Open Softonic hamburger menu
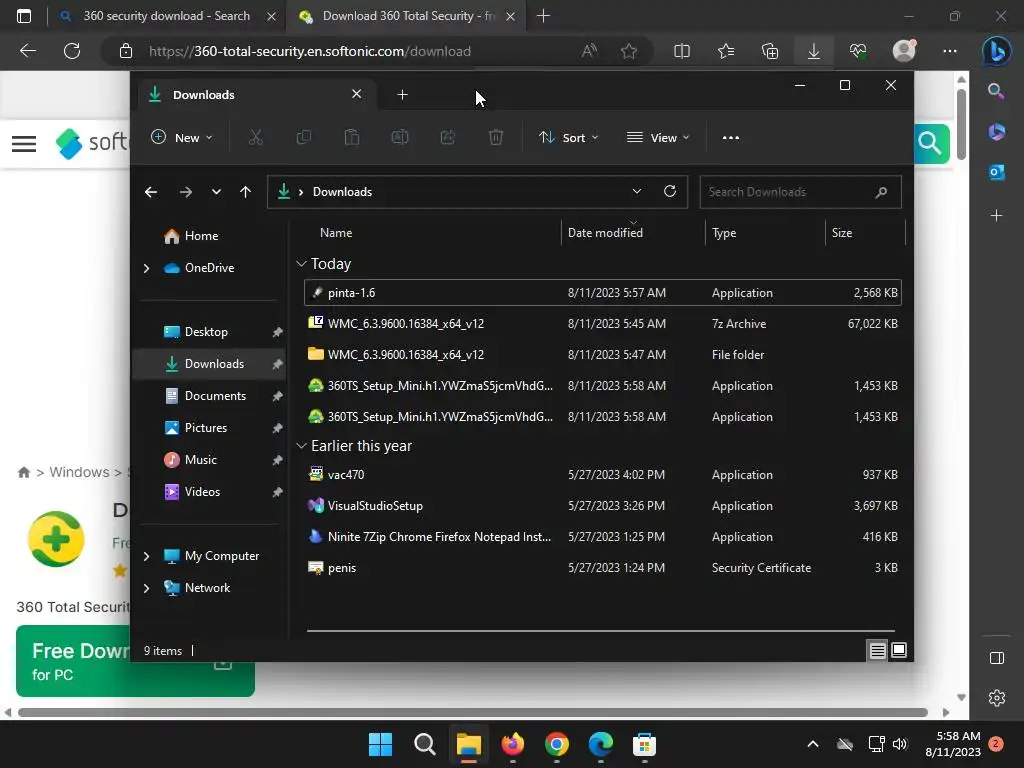Viewport: 1024px width, 768px height. (24, 144)
